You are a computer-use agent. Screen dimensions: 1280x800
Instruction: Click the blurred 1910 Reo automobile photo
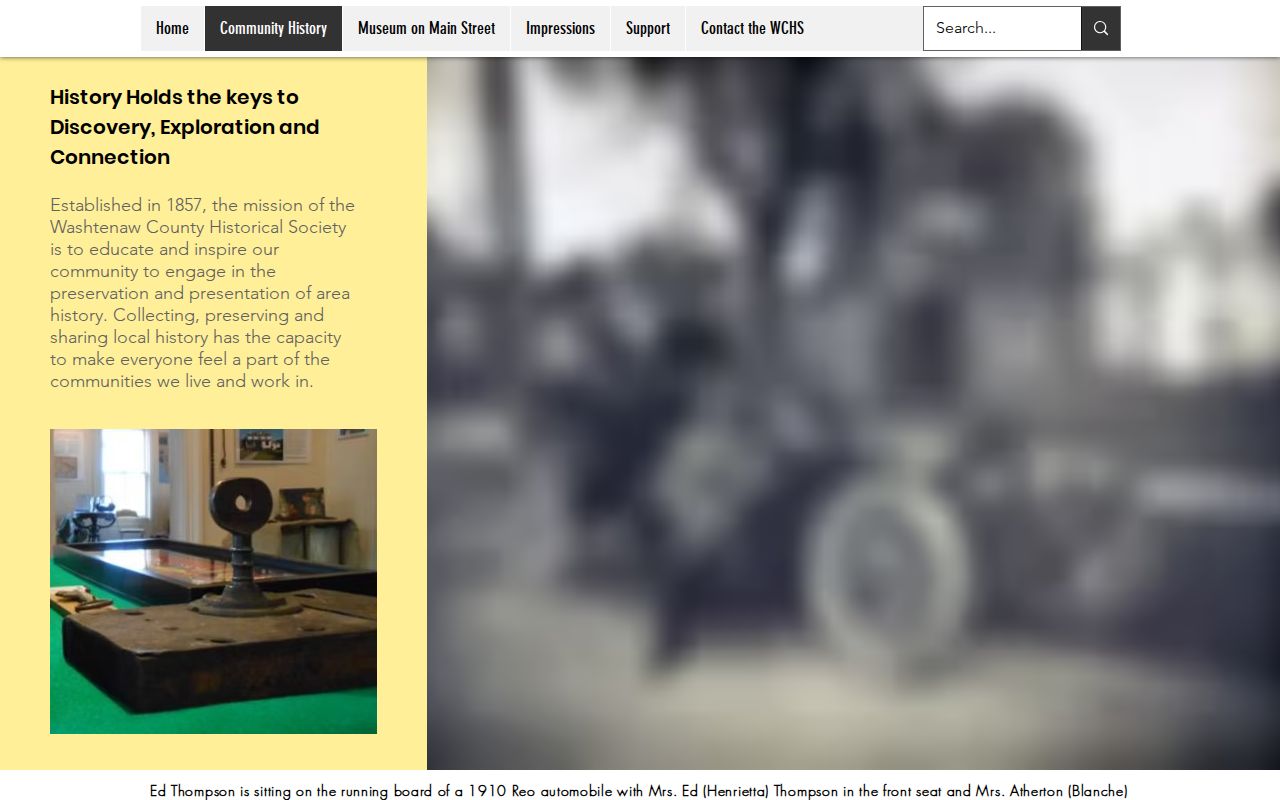tap(853, 413)
